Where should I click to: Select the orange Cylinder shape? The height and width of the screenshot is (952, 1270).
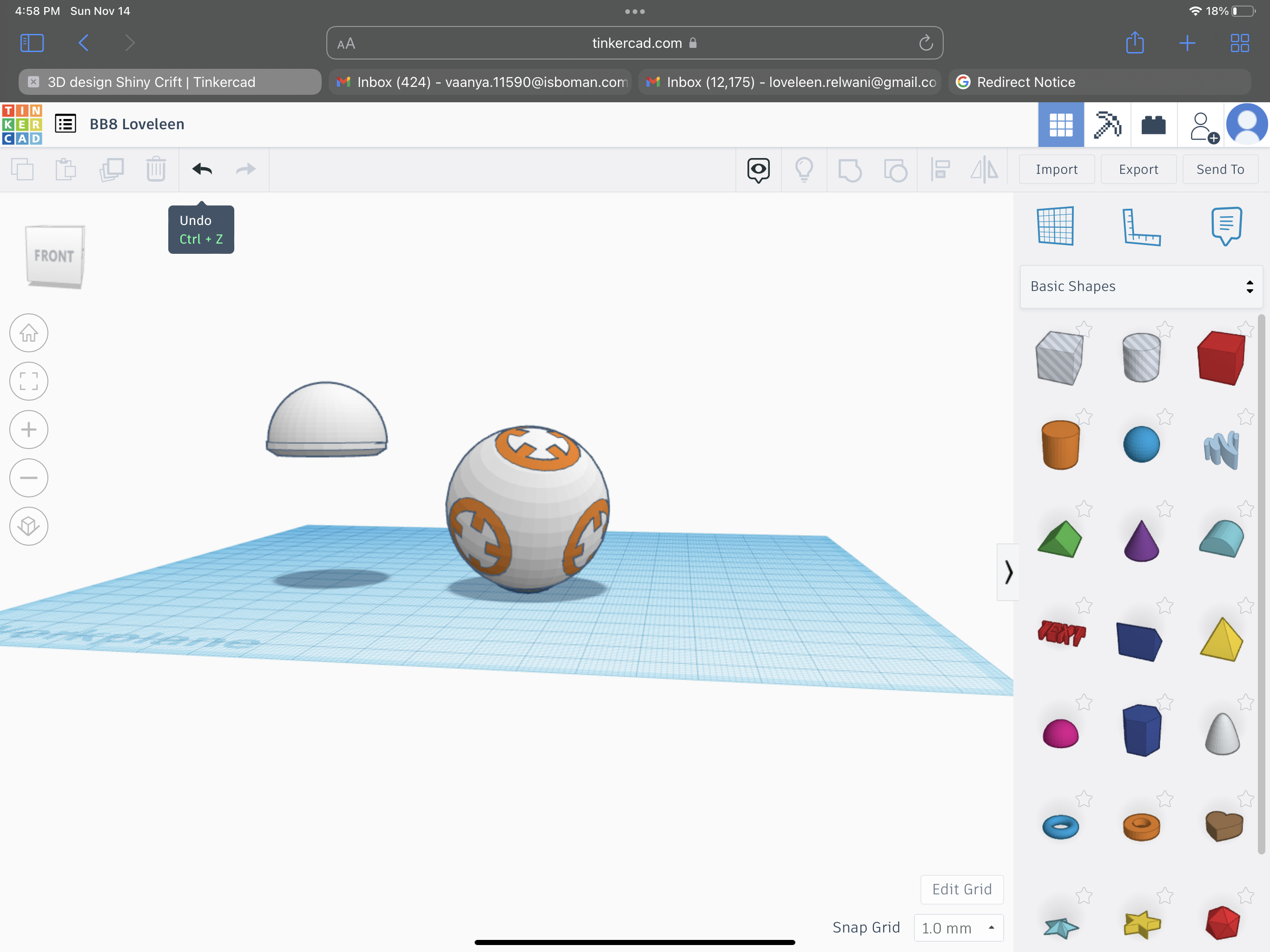tap(1060, 445)
